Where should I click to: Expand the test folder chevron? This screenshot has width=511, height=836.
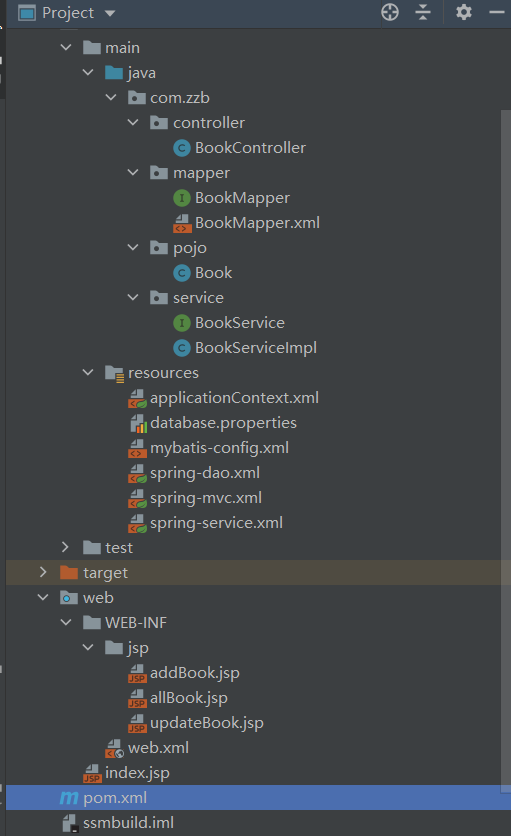(x=65, y=547)
